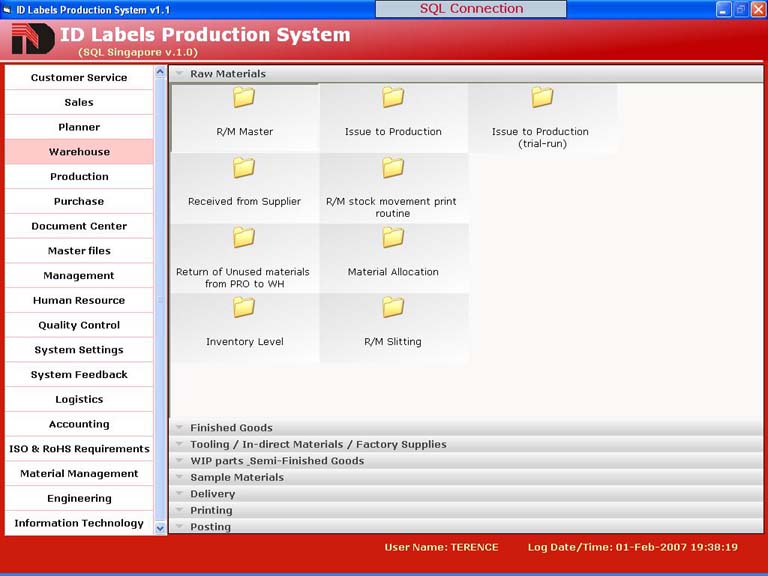The height and width of the screenshot is (576, 768).
Task: Open the Issue to Production folder icon
Action: tap(393, 98)
